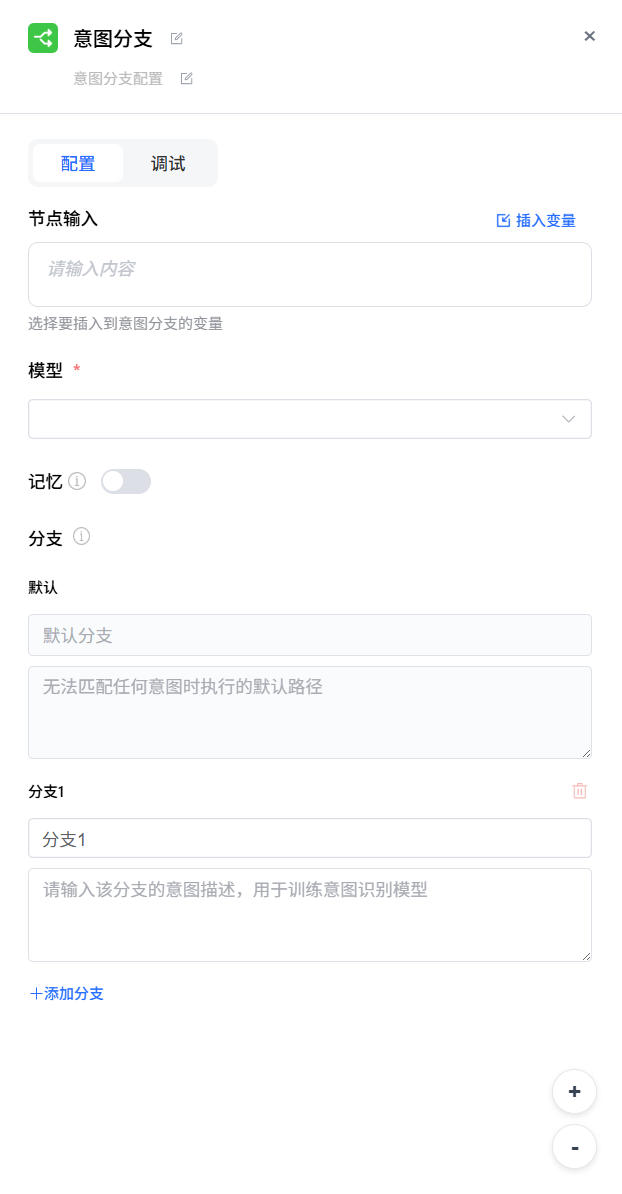Click the 分支1 intent description textarea
The height and width of the screenshot is (1194, 622).
tap(310, 915)
